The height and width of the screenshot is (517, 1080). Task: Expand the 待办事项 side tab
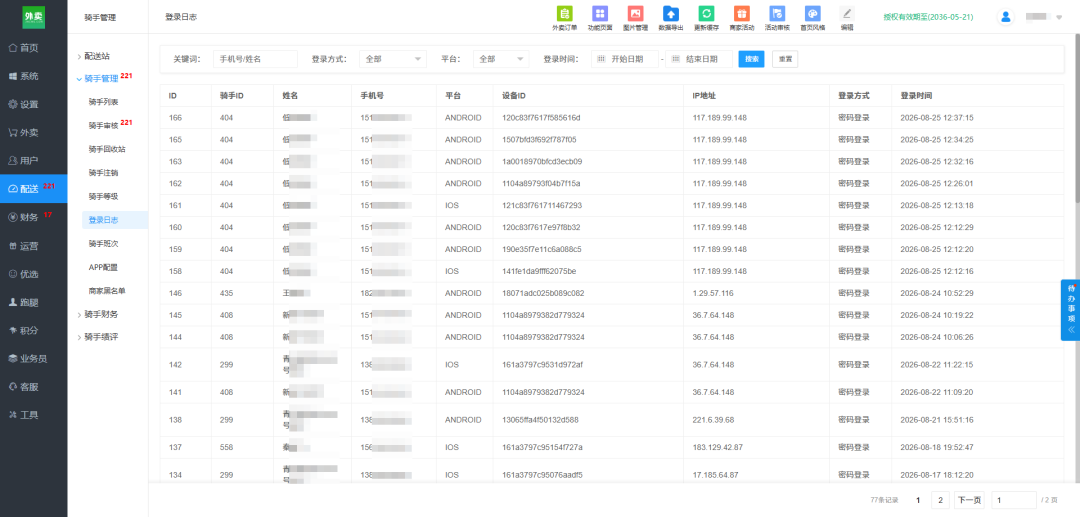click(x=1070, y=310)
